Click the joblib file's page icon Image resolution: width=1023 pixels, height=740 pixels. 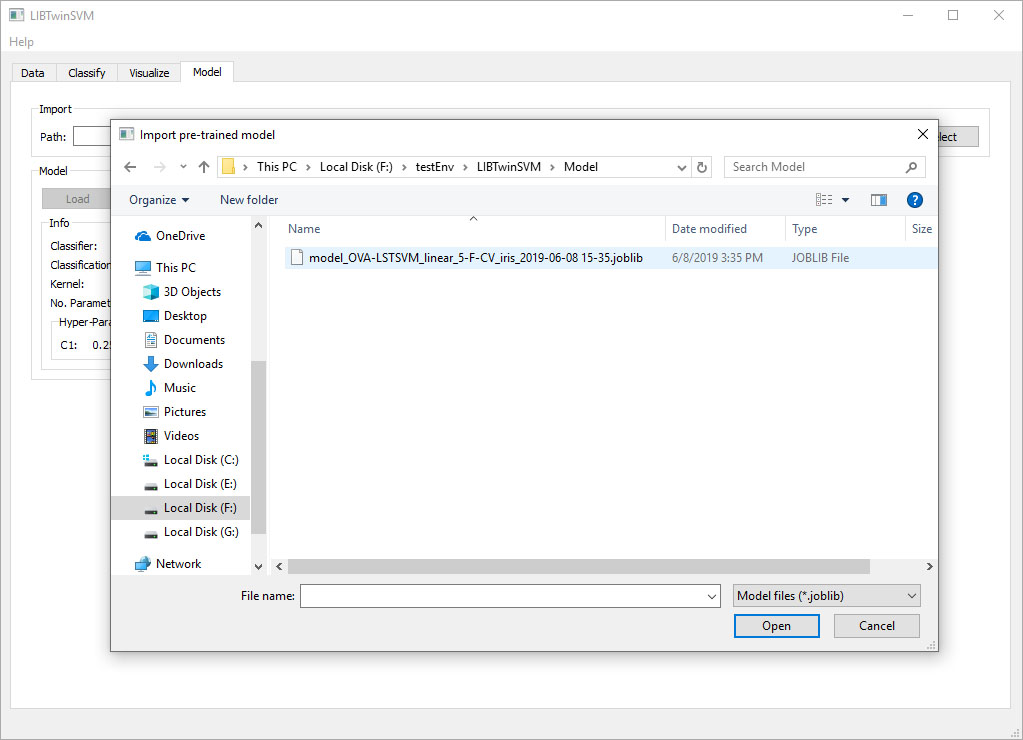tap(297, 258)
